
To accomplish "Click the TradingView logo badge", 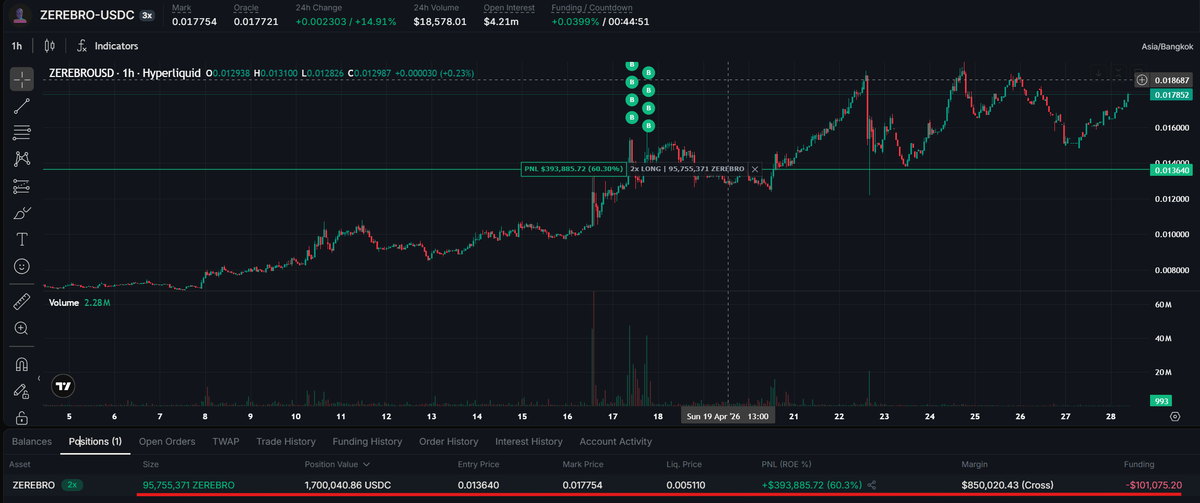I will point(63,385).
